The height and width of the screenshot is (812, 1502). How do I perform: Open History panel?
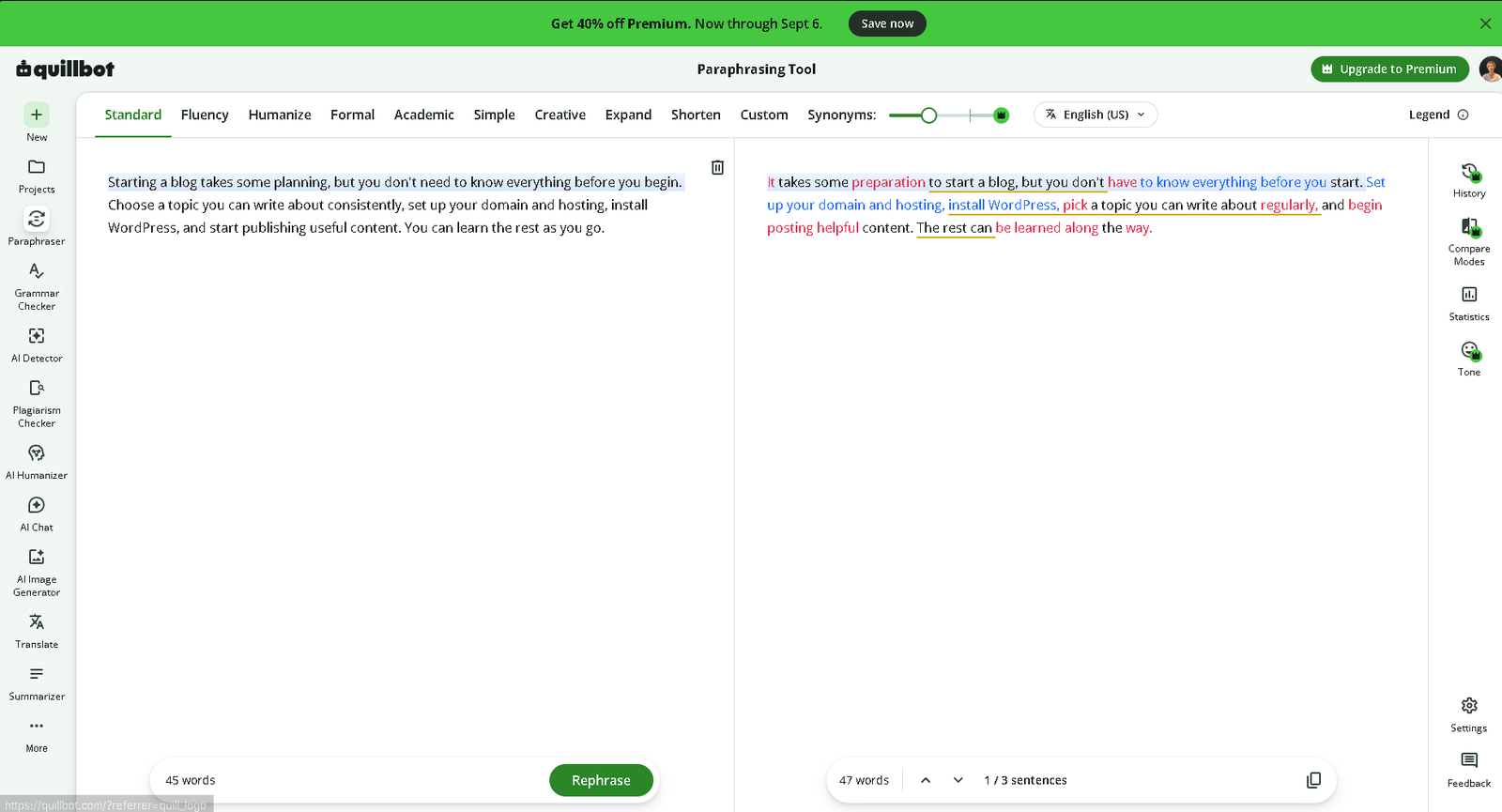coord(1469,180)
